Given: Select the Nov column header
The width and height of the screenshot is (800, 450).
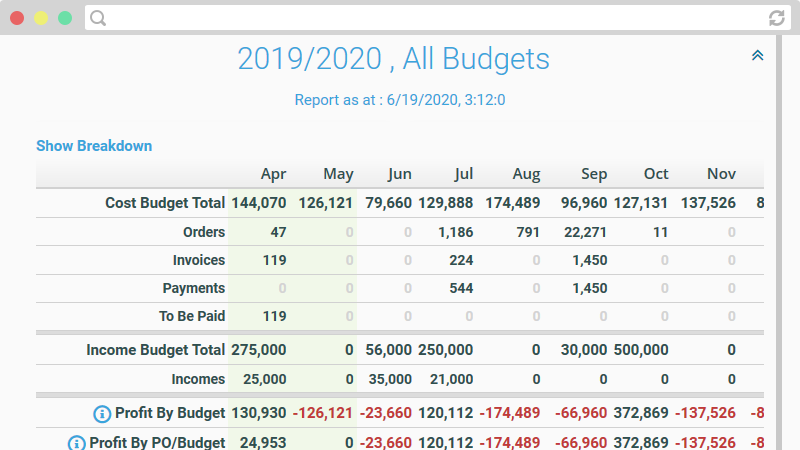Looking at the screenshot, I should pos(721,174).
